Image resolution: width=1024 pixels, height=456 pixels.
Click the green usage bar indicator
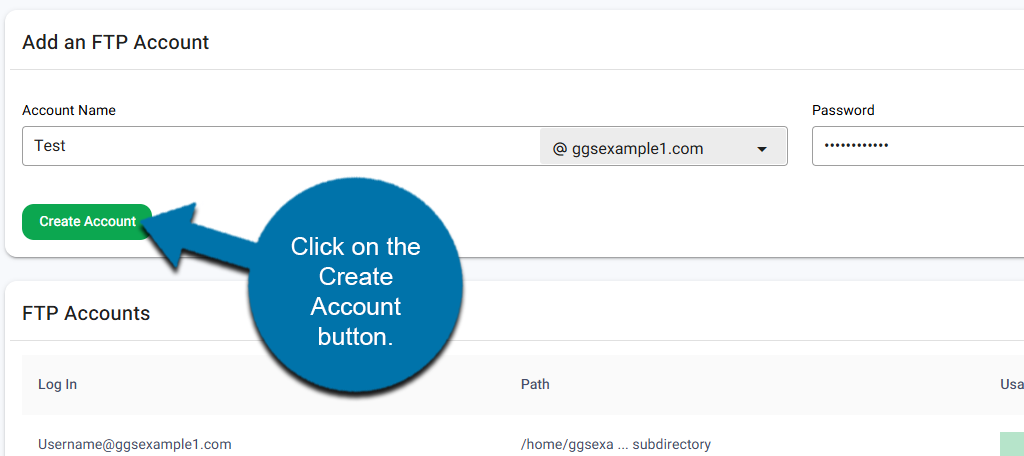[x=1010, y=444]
